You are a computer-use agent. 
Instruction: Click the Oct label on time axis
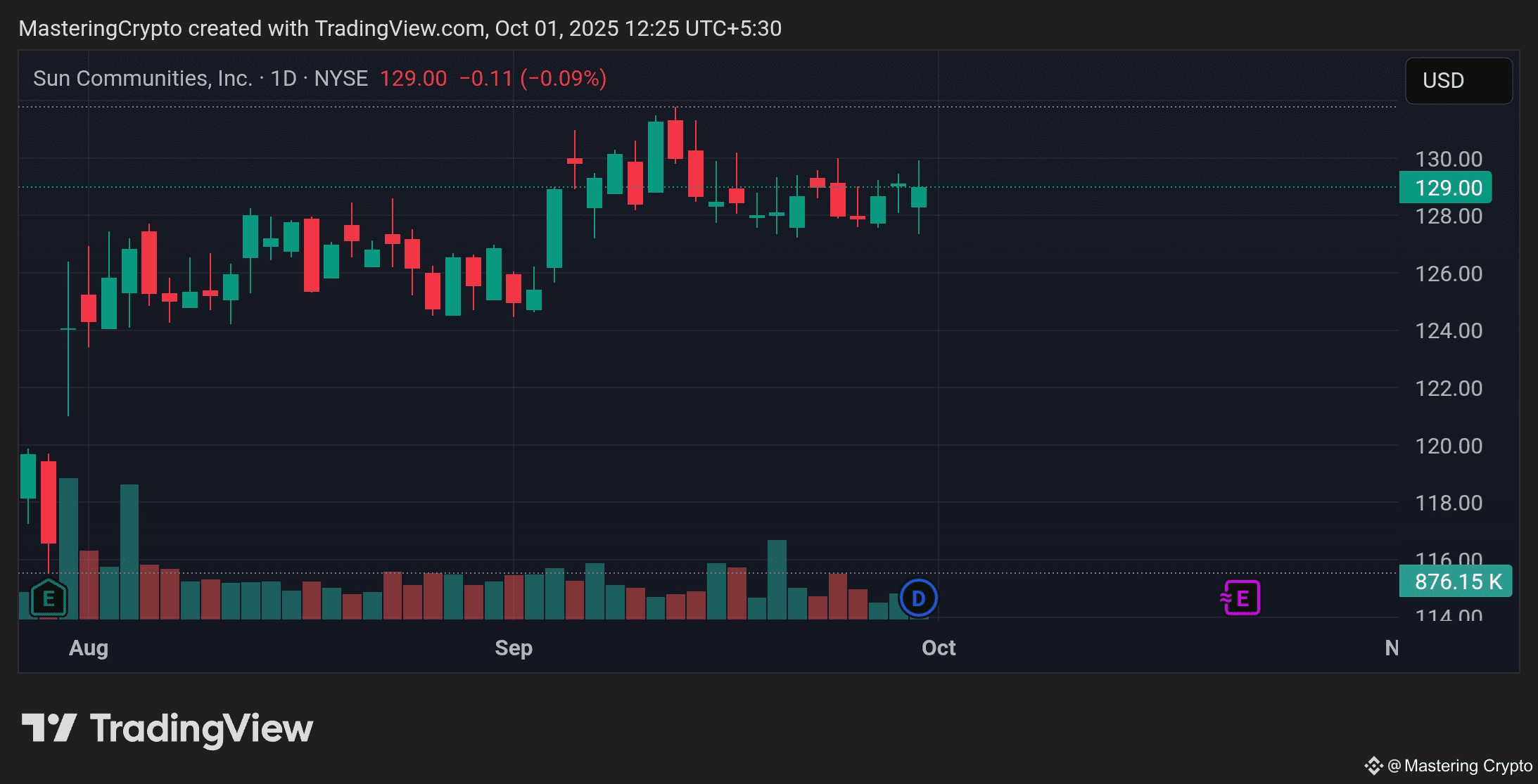pyautogui.click(x=939, y=648)
